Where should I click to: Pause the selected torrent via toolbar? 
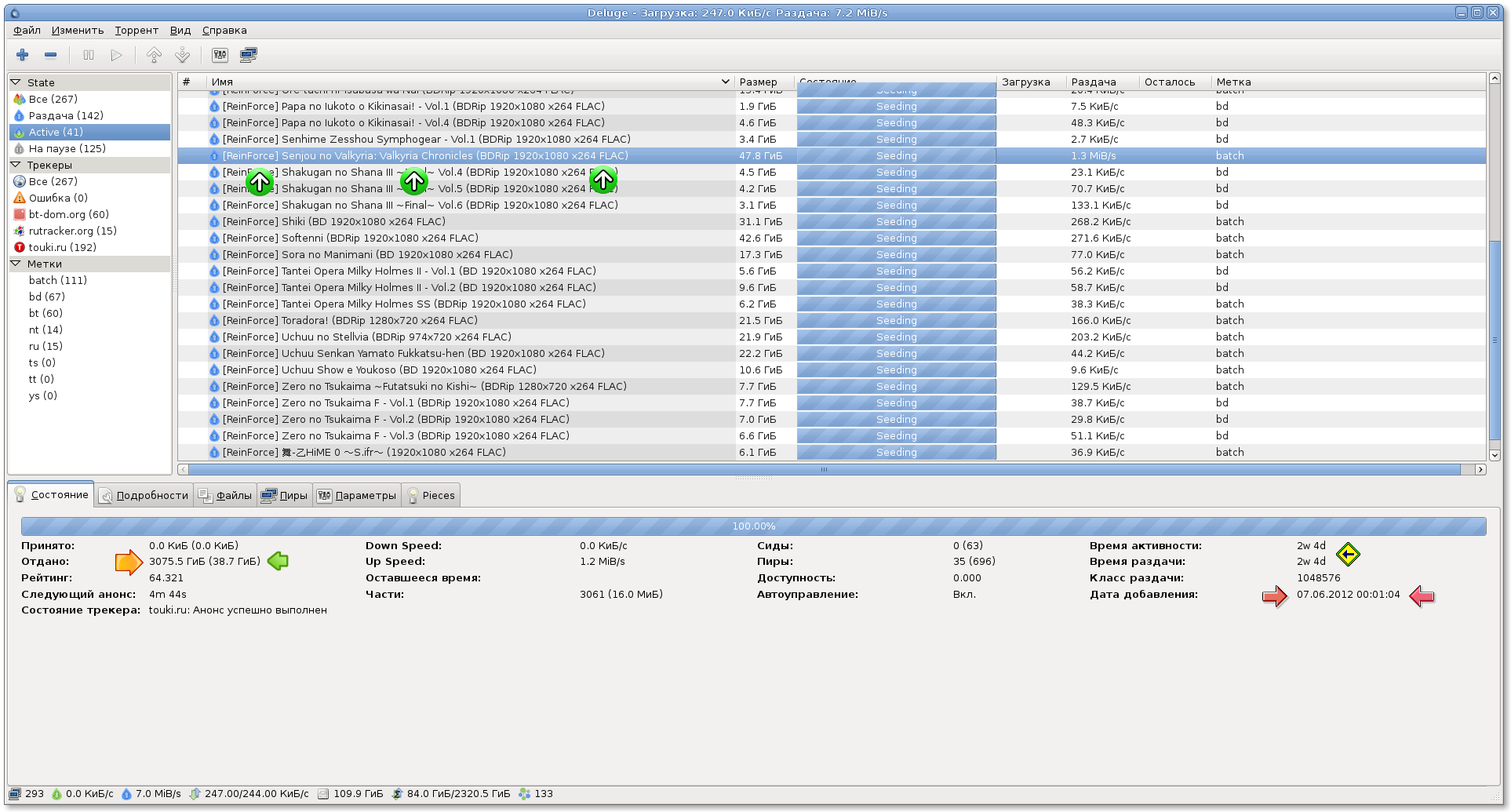(89, 55)
